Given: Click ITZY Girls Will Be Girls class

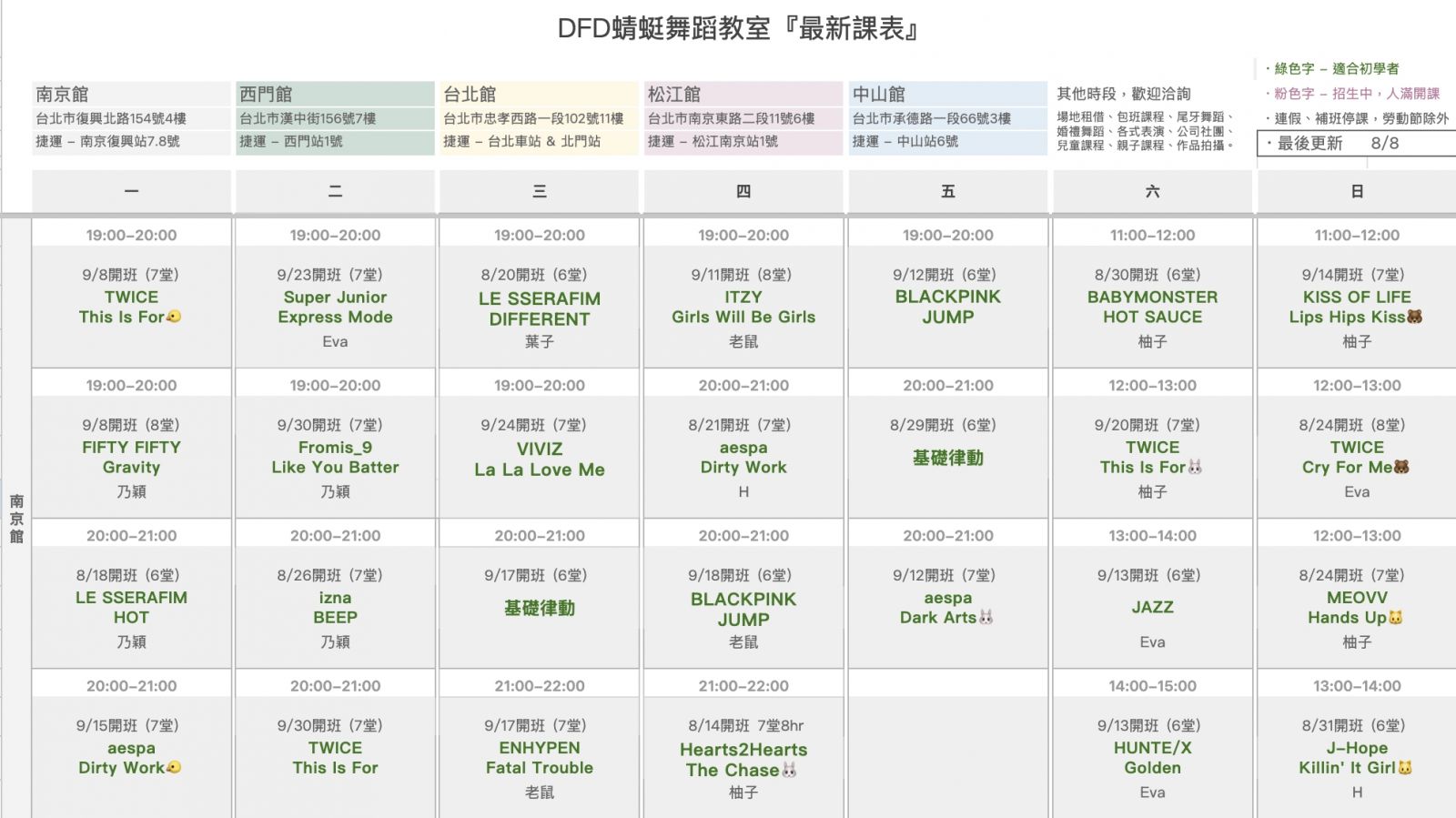Looking at the screenshot, I should pyautogui.click(x=743, y=308).
